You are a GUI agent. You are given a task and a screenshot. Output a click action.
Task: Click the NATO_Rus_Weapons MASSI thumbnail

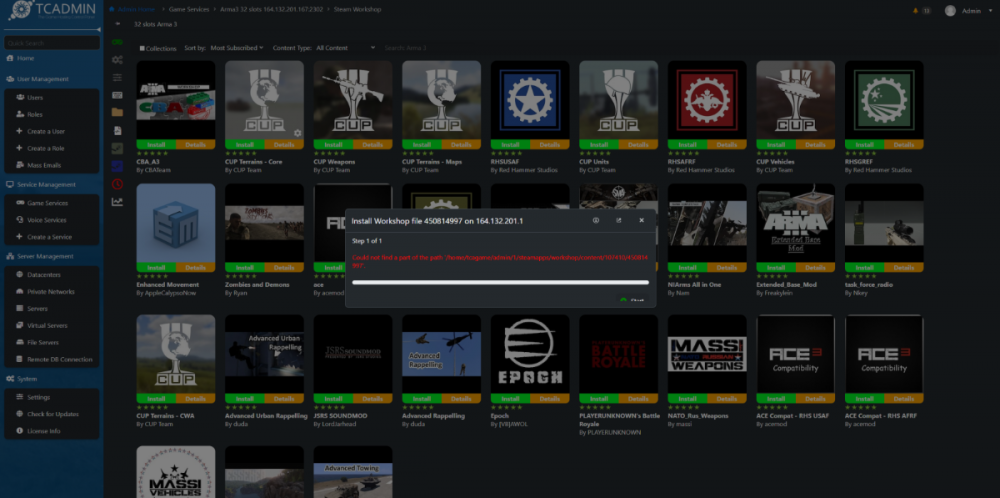click(x=707, y=354)
